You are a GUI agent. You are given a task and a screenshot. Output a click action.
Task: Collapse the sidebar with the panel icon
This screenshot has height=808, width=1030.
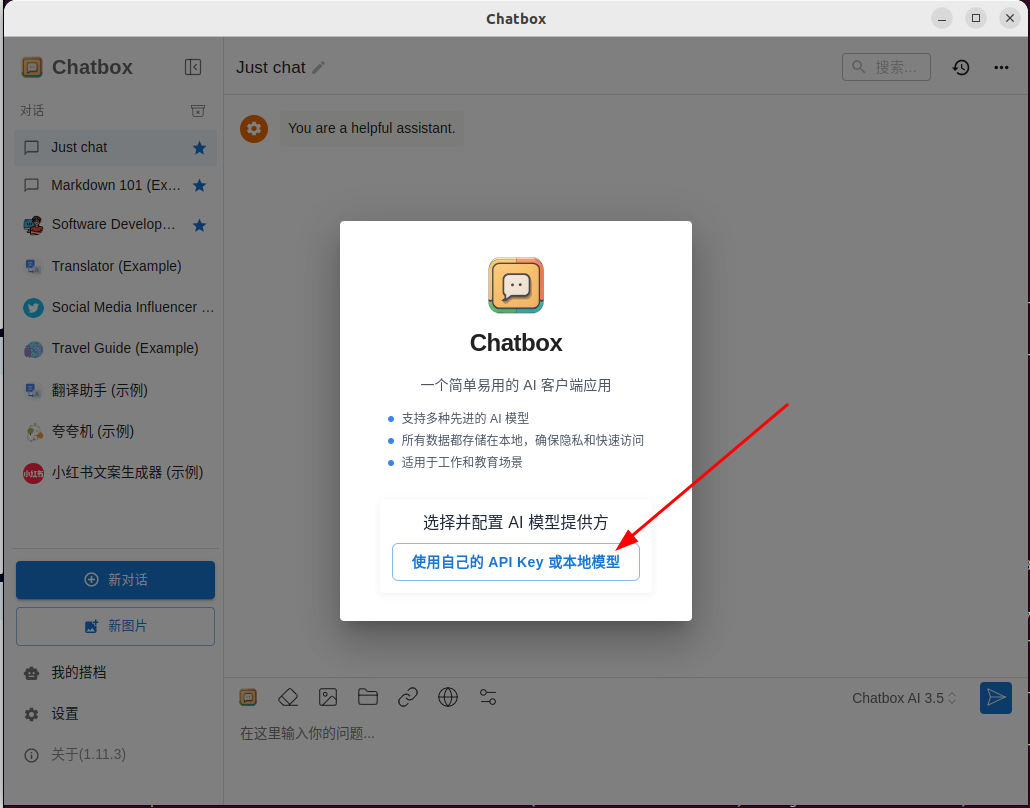tap(193, 67)
